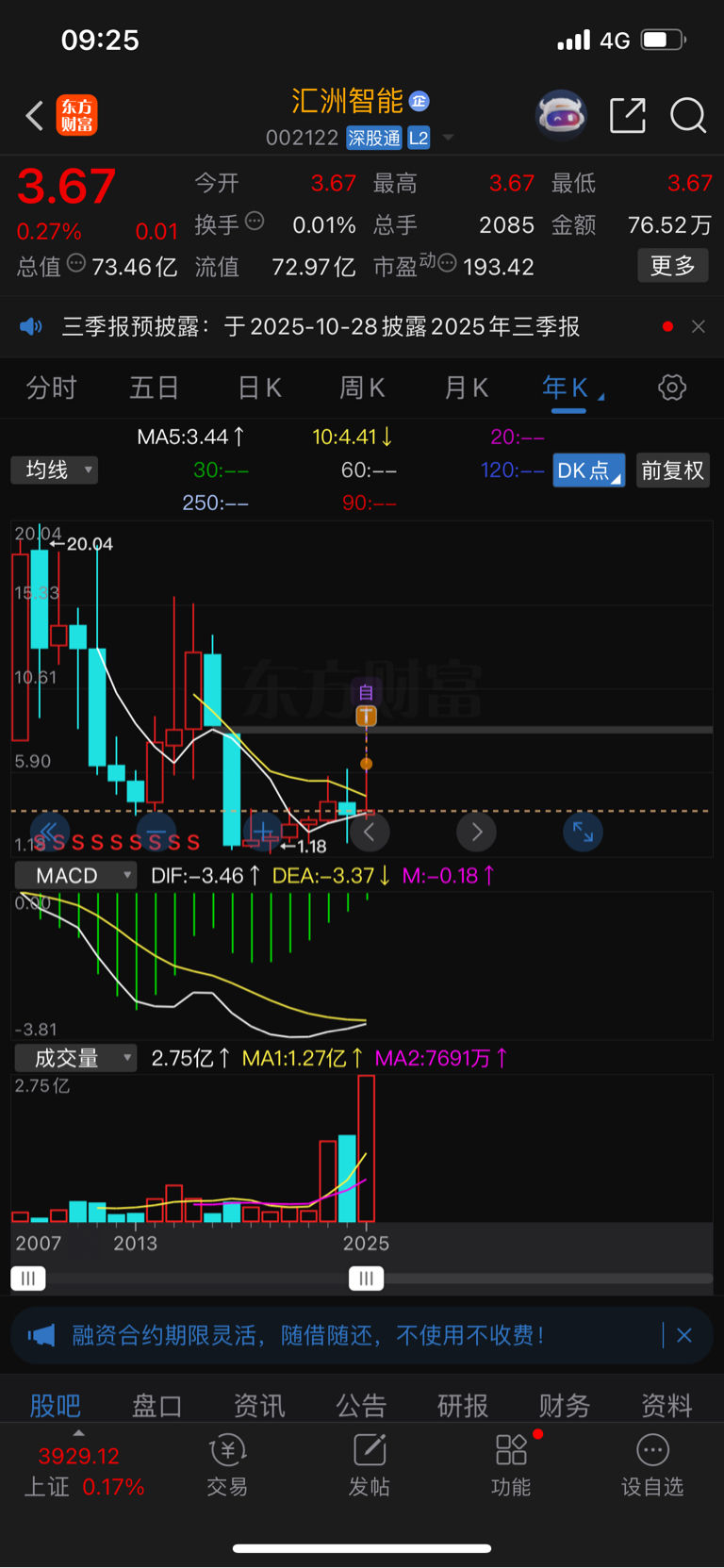Open the 年K period dropdown
724x1568 pixels.
point(572,388)
